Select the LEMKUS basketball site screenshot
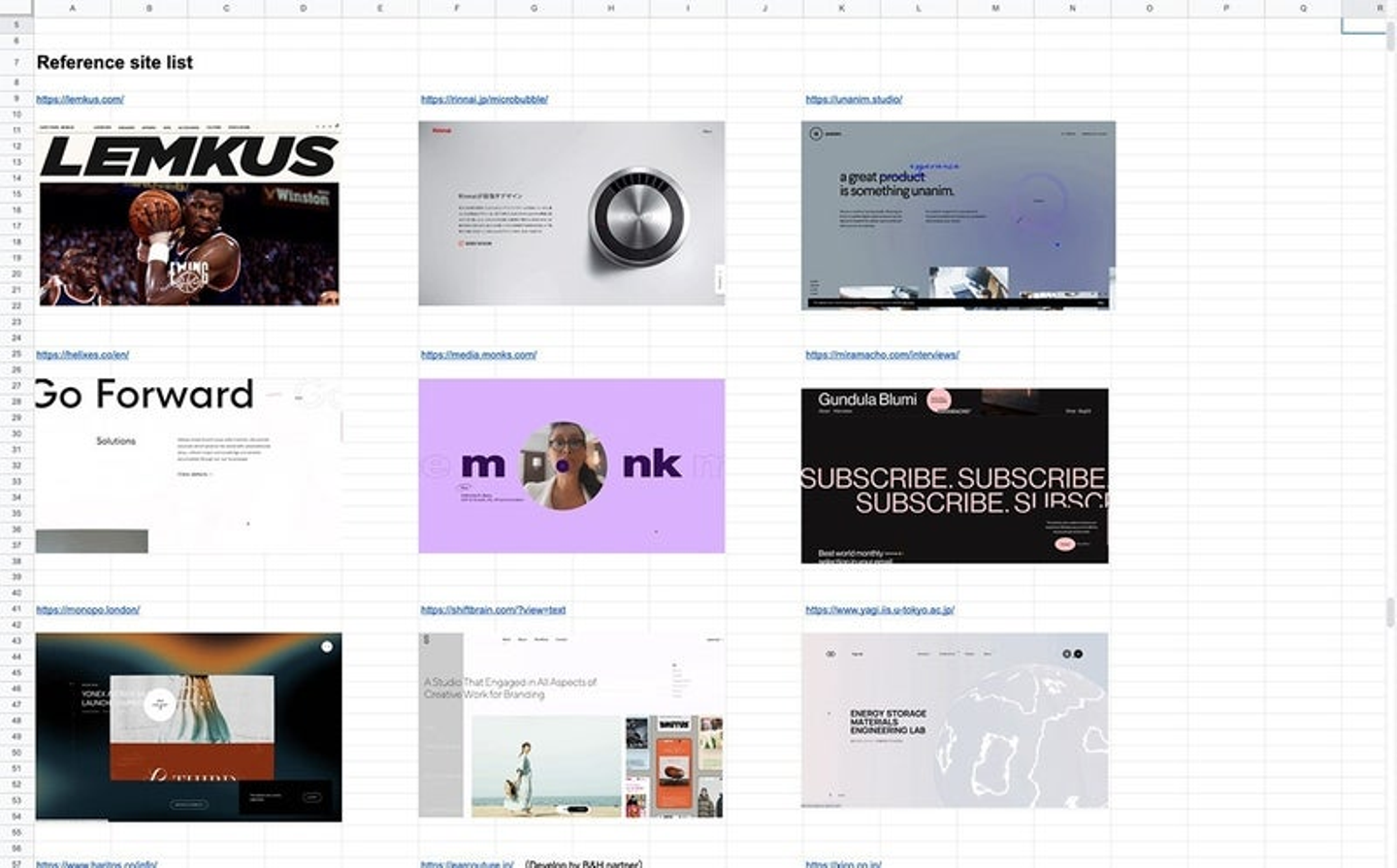This screenshot has width=1397, height=868. point(189,213)
